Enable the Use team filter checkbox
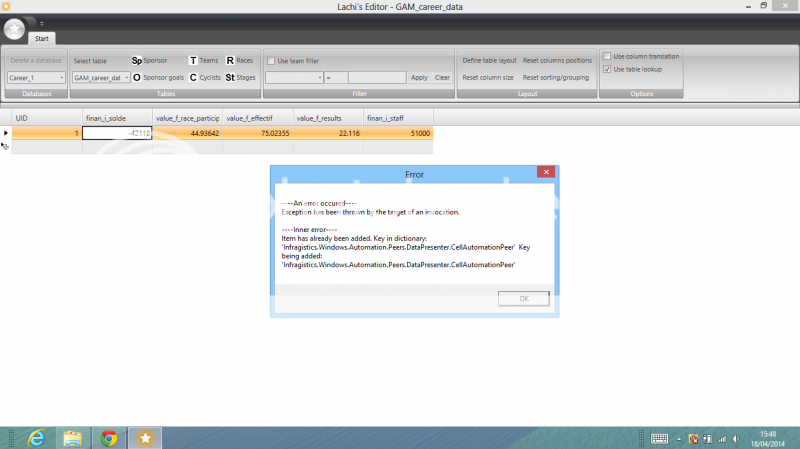The width and height of the screenshot is (800, 449). 270,61
